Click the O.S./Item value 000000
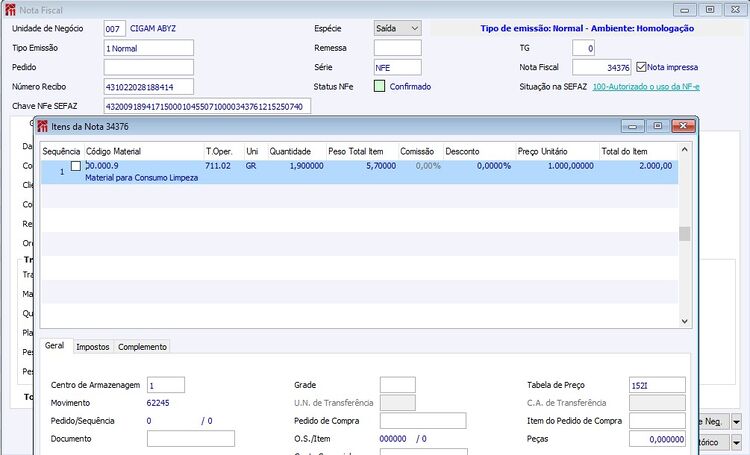 click(x=393, y=439)
